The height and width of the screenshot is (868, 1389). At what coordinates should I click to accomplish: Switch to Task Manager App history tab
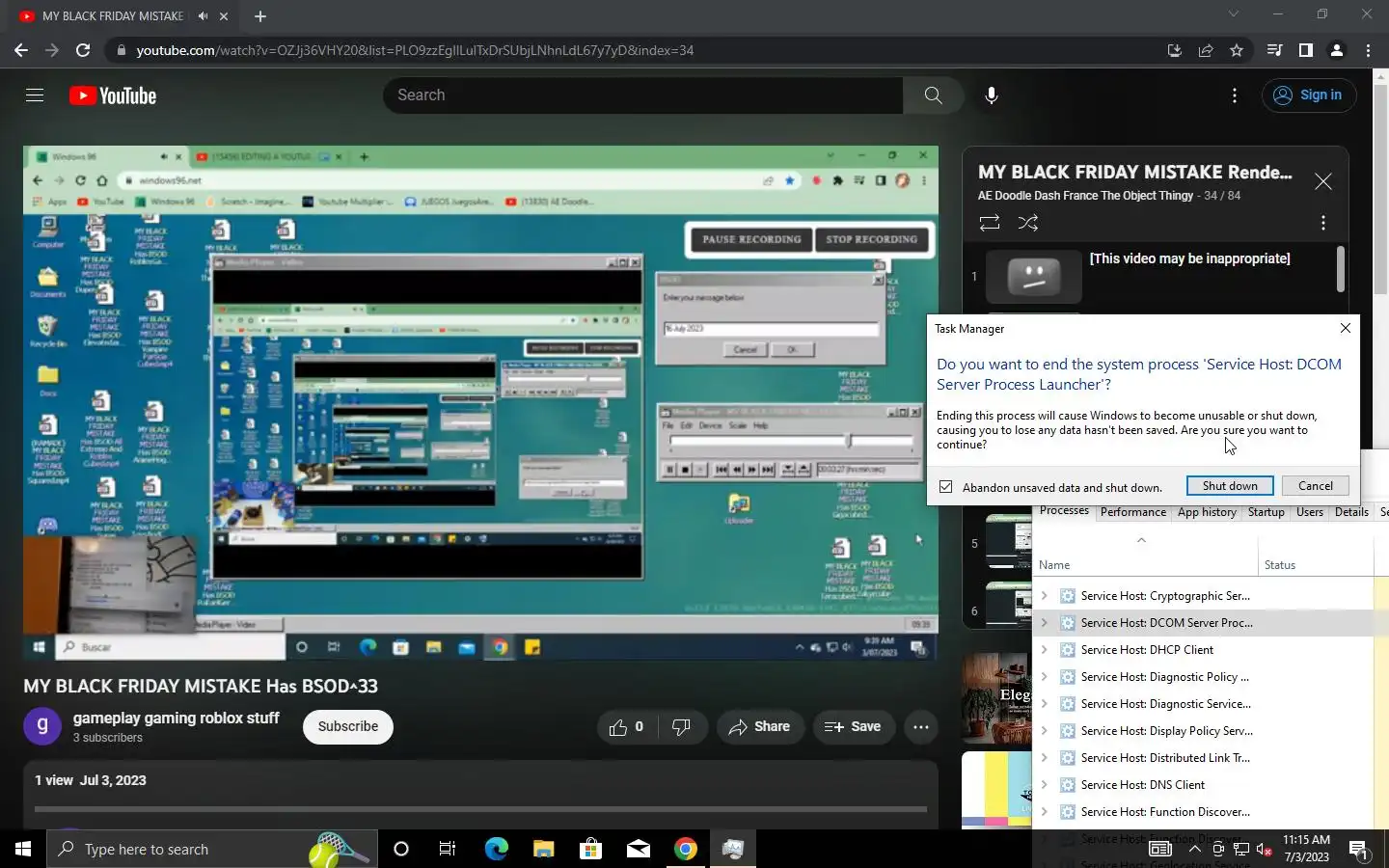click(1207, 512)
